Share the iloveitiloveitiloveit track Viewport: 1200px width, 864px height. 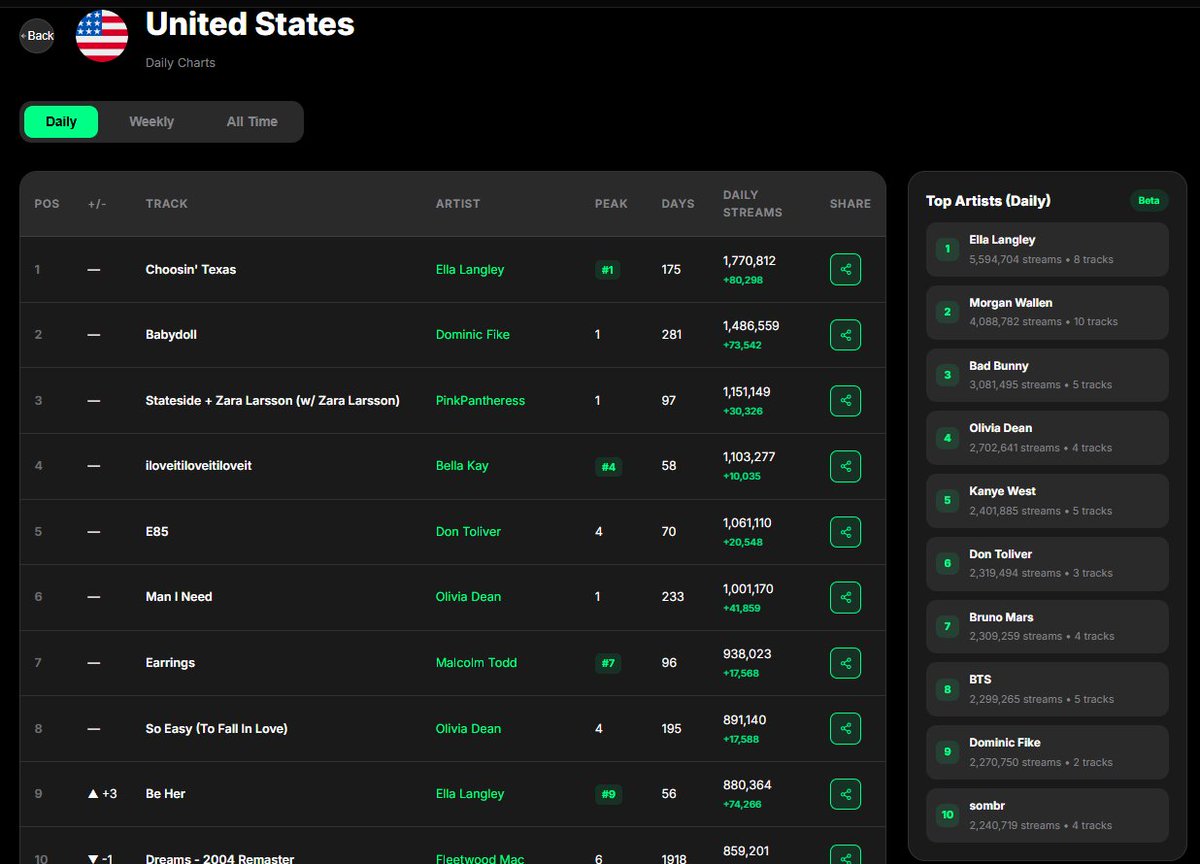[x=845, y=466]
